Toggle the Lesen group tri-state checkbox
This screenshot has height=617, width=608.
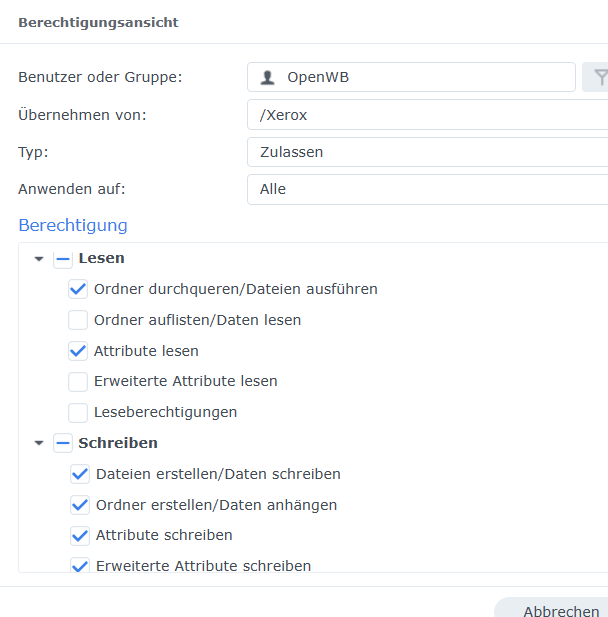point(63,259)
